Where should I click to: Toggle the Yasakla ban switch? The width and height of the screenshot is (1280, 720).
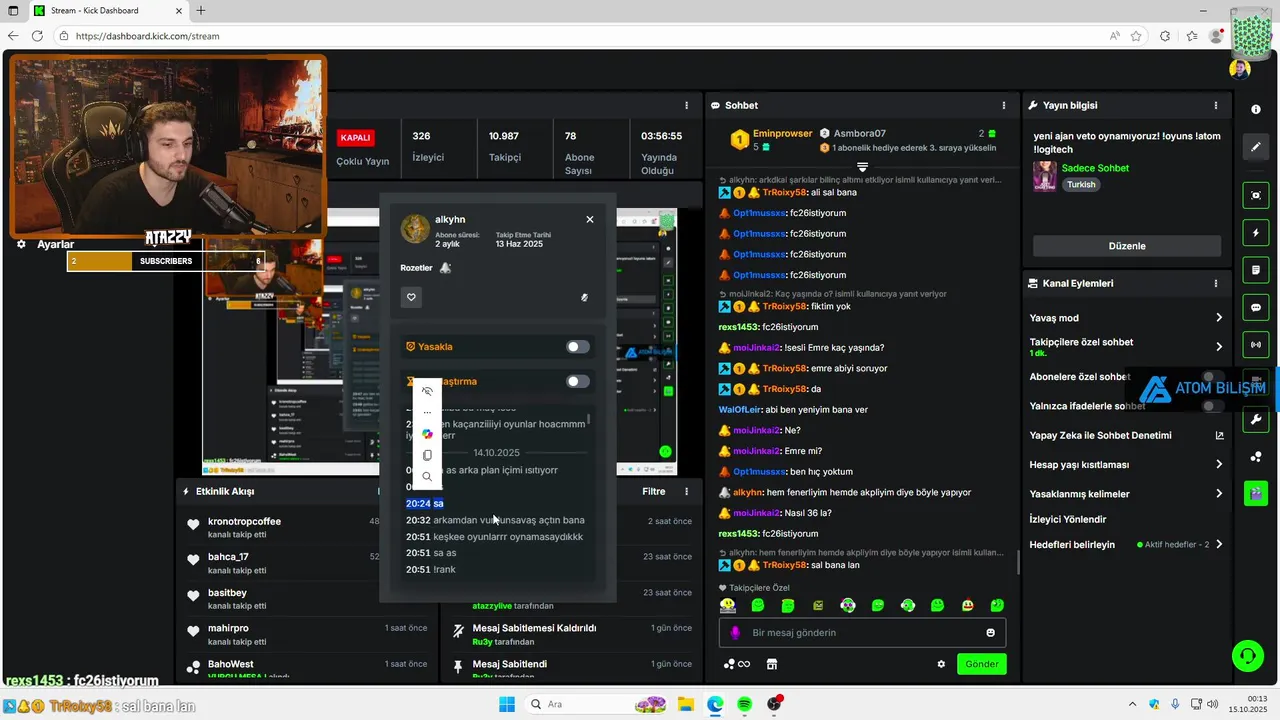coord(578,347)
